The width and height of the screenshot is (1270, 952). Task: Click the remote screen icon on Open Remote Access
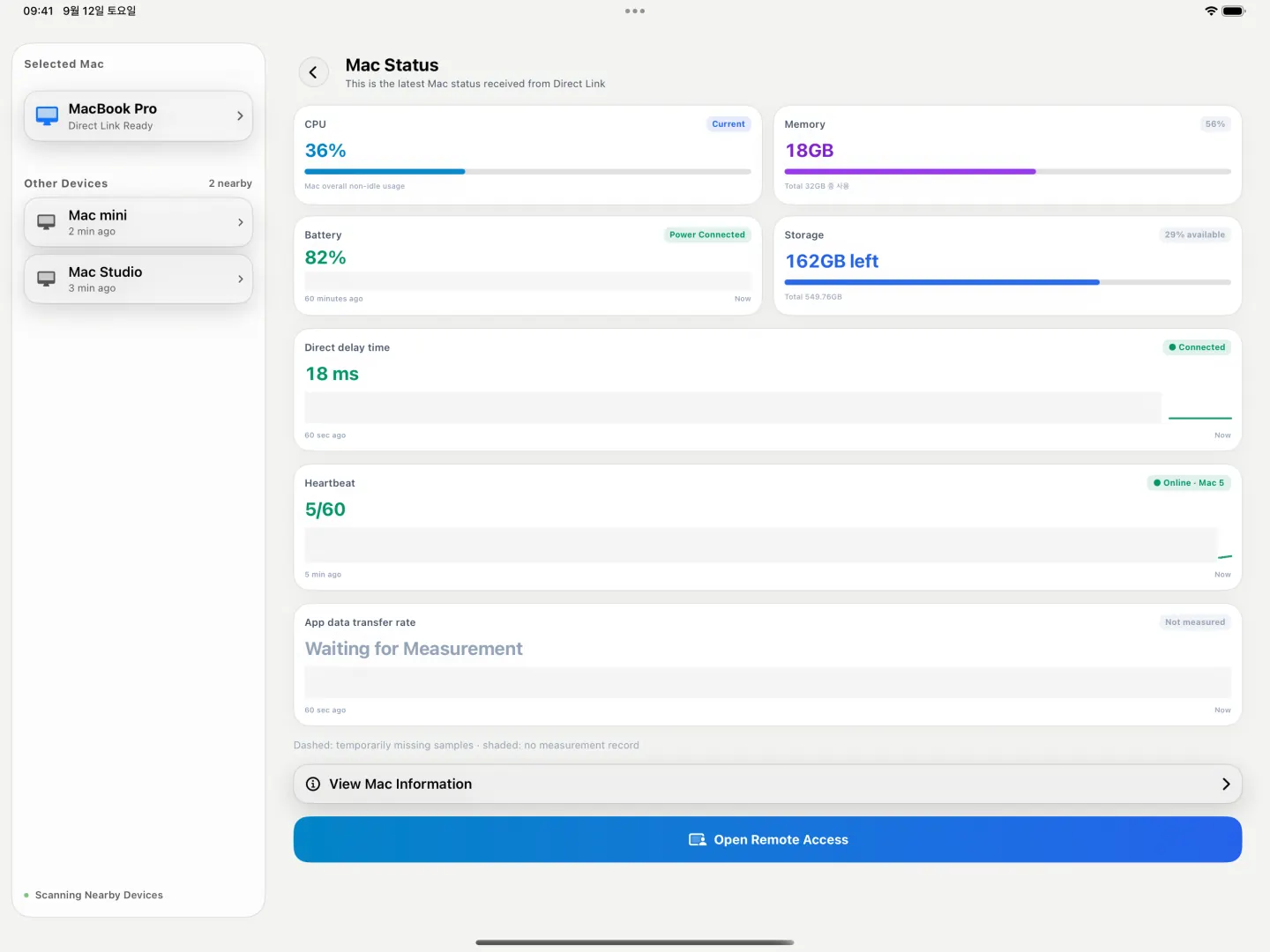698,840
